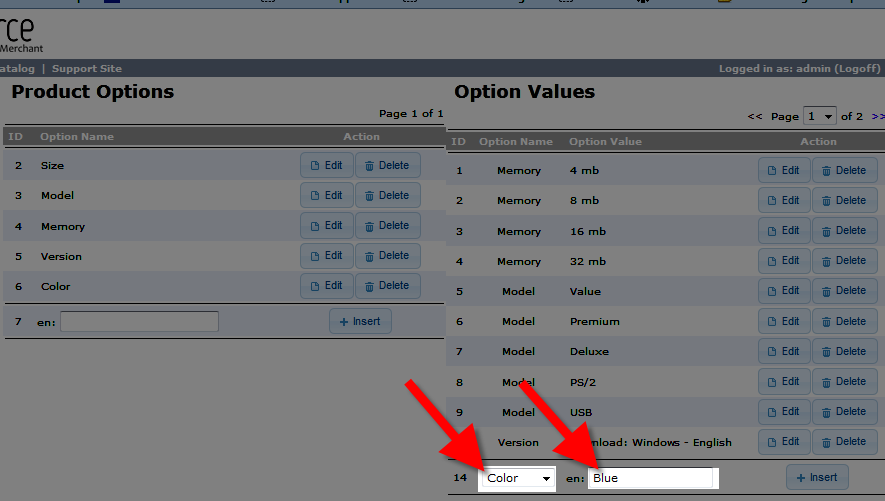Delete the 8 mb memory value
885x501 pixels.
pyautogui.click(x=844, y=200)
